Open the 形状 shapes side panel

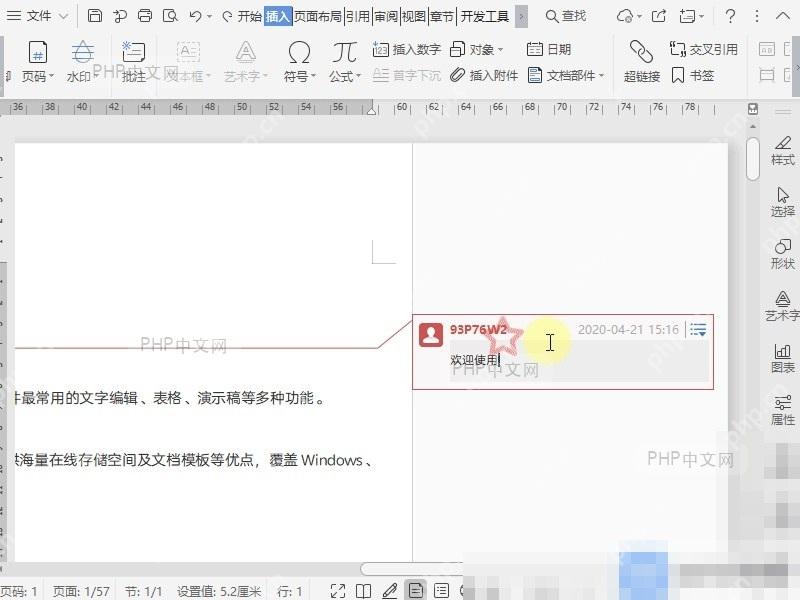click(x=783, y=255)
